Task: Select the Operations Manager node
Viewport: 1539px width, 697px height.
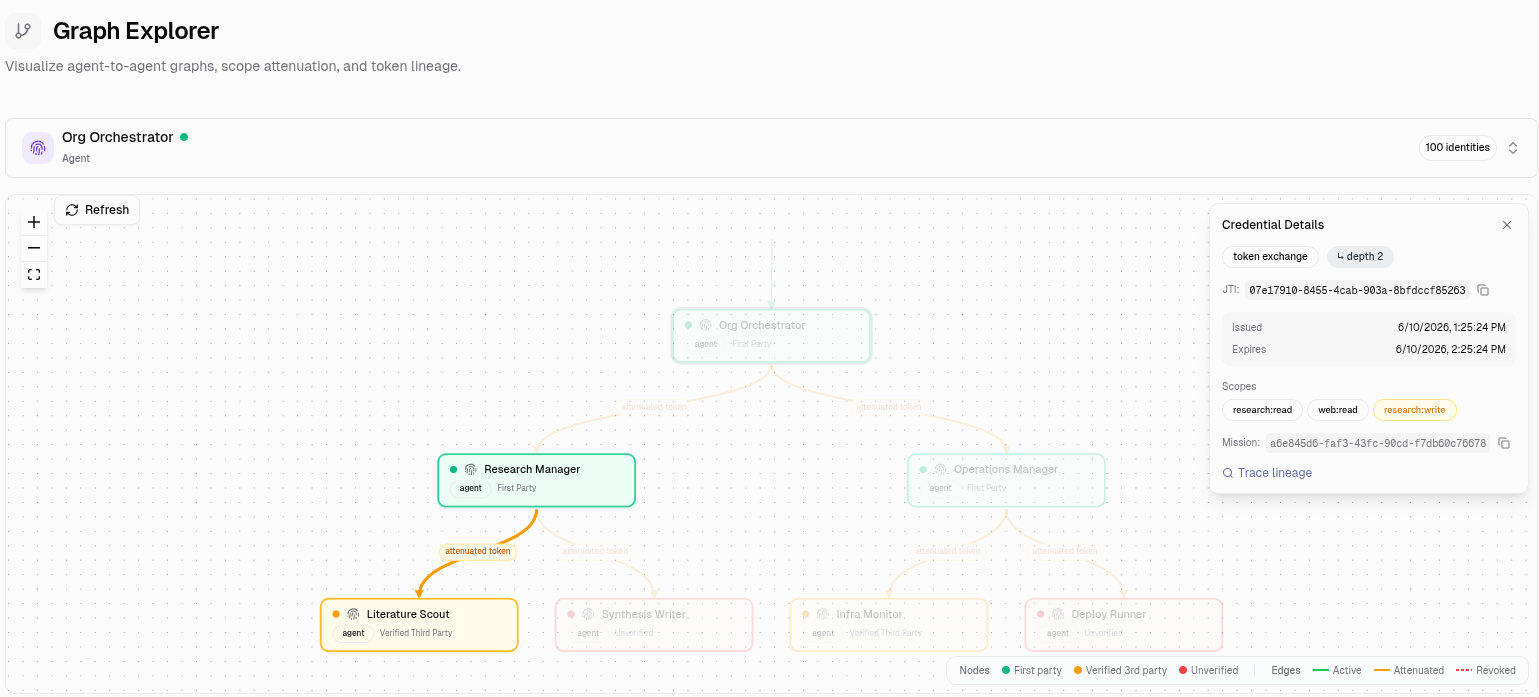Action: (1006, 480)
